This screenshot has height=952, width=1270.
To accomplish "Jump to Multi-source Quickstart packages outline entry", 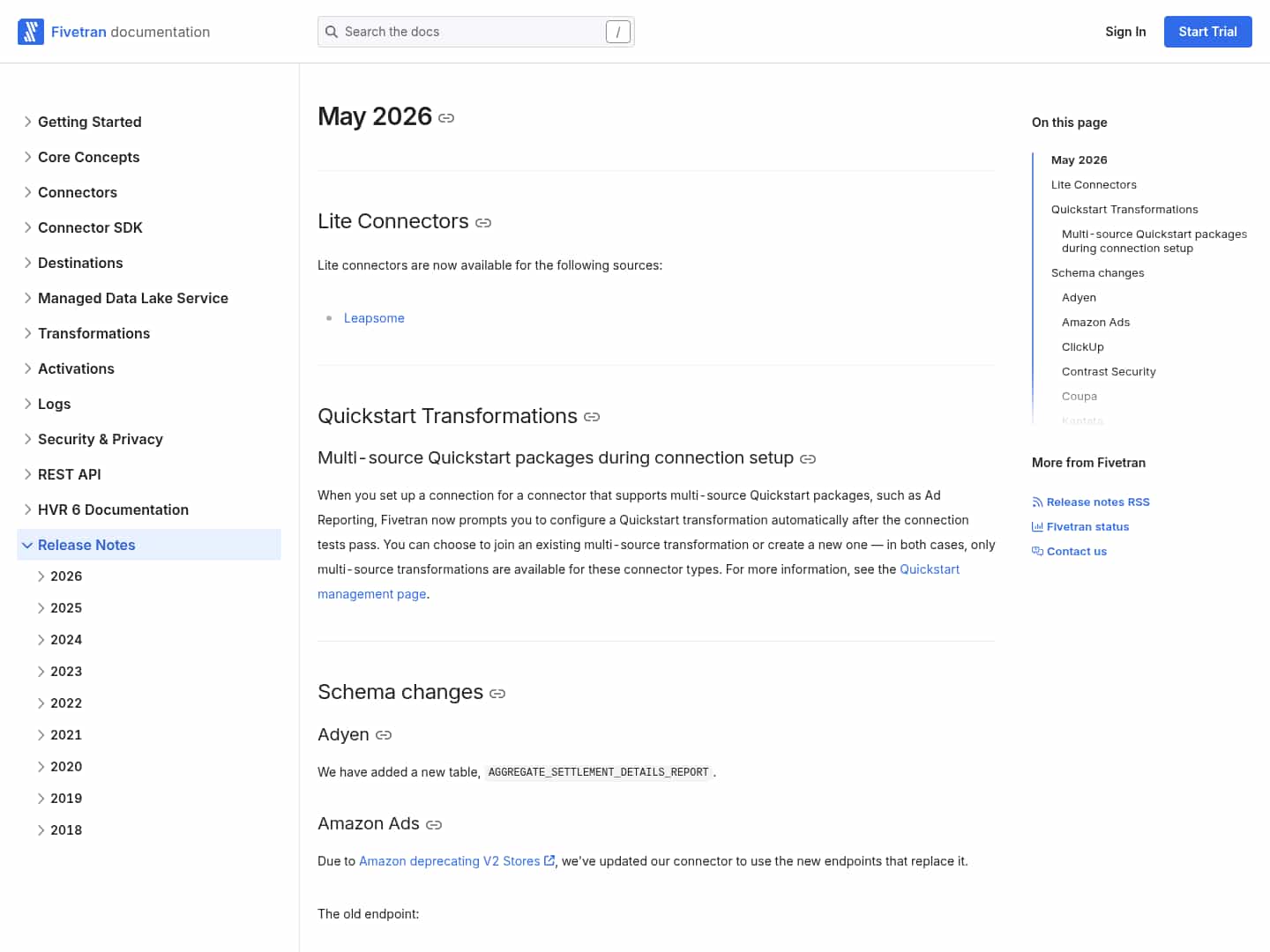I will 1154,241.
